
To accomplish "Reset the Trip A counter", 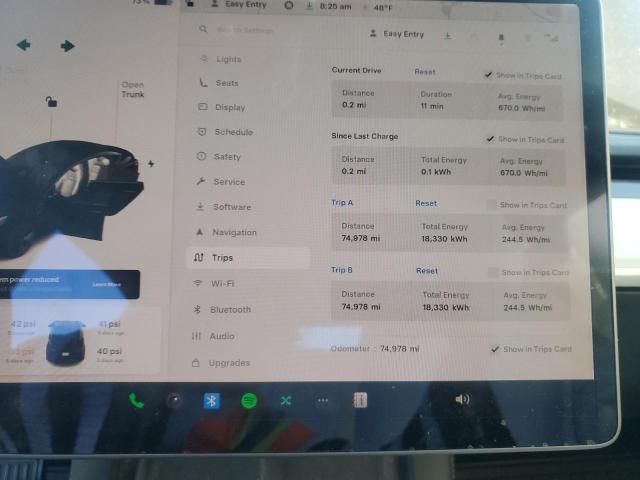I will tap(426, 203).
